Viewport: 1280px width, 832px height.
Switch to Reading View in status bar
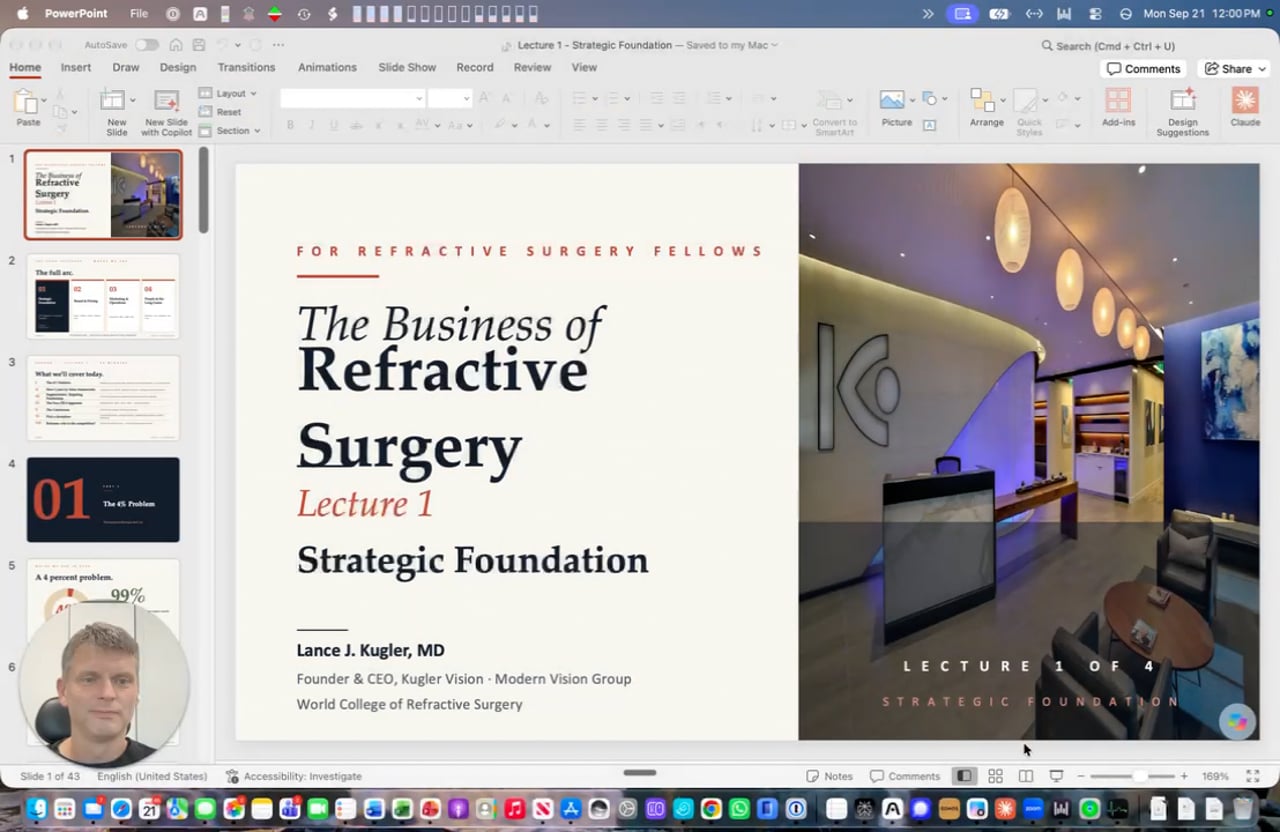pos(1026,776)
